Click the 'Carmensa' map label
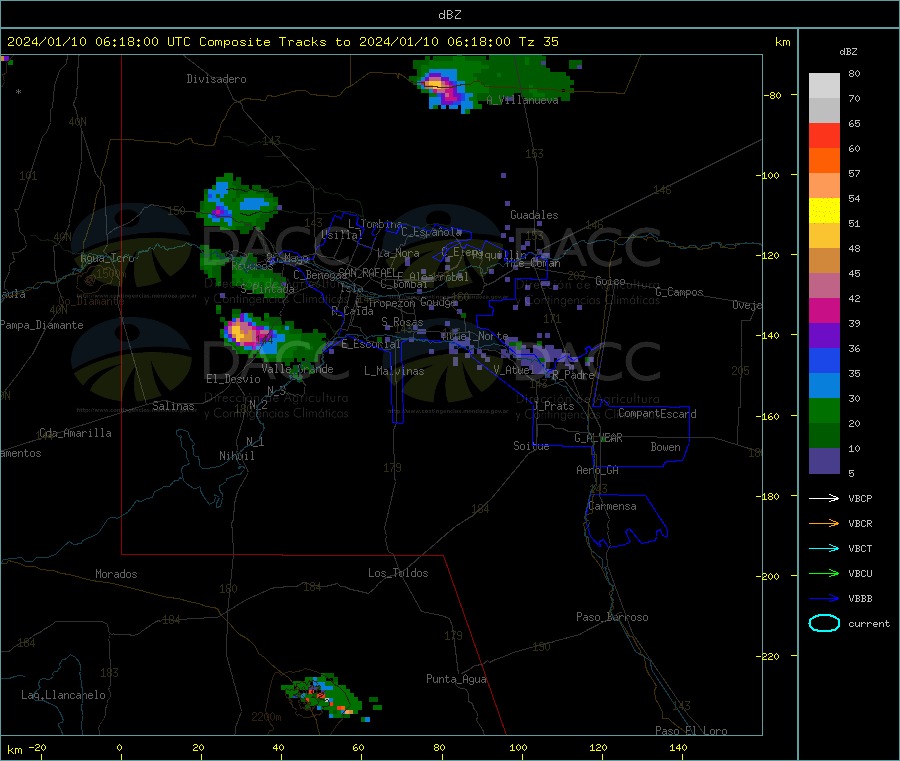Screen dimensions: 900x761 pyautogui.click(x=612, y=506)
